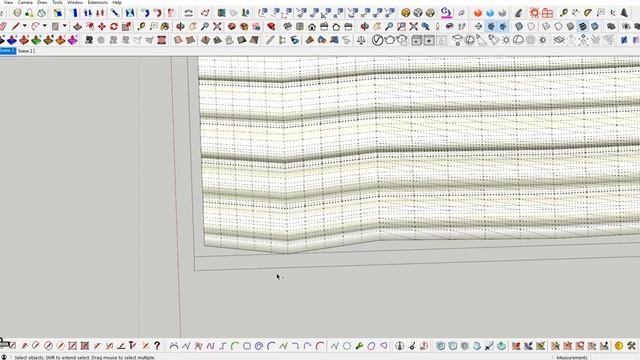This screenshot has height=360, width=640.
Task: Click the Section Plane tool icon
Action: [478, 27]
